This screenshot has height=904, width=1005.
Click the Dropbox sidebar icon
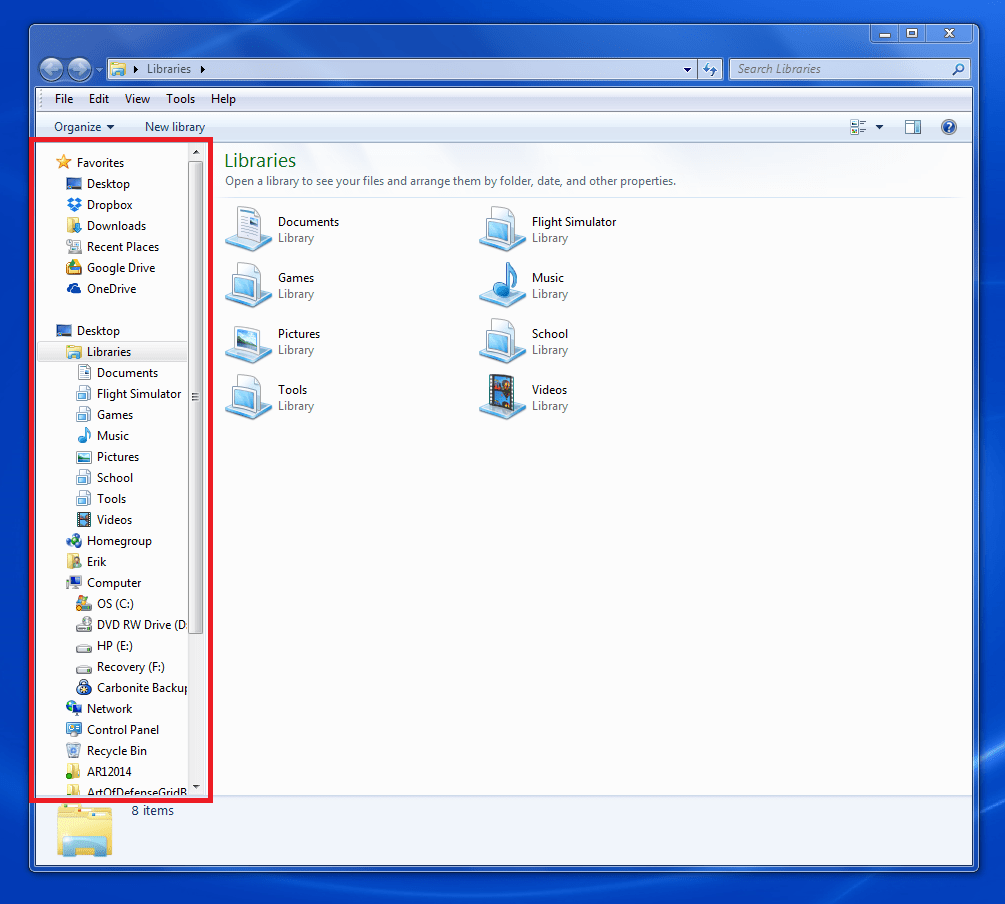tap(74, 204)
